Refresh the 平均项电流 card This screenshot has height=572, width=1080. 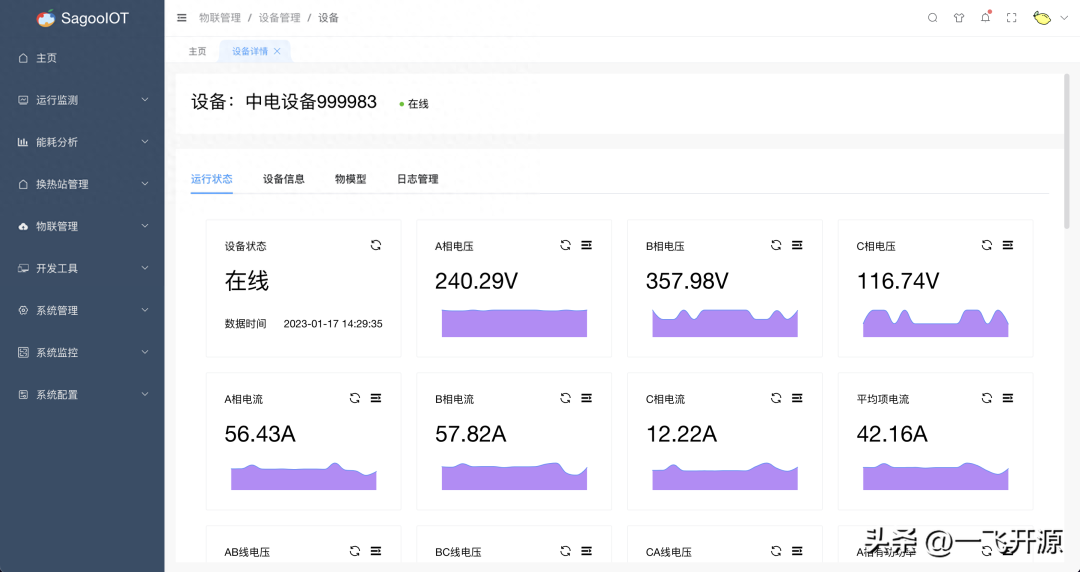coord(987,398)
